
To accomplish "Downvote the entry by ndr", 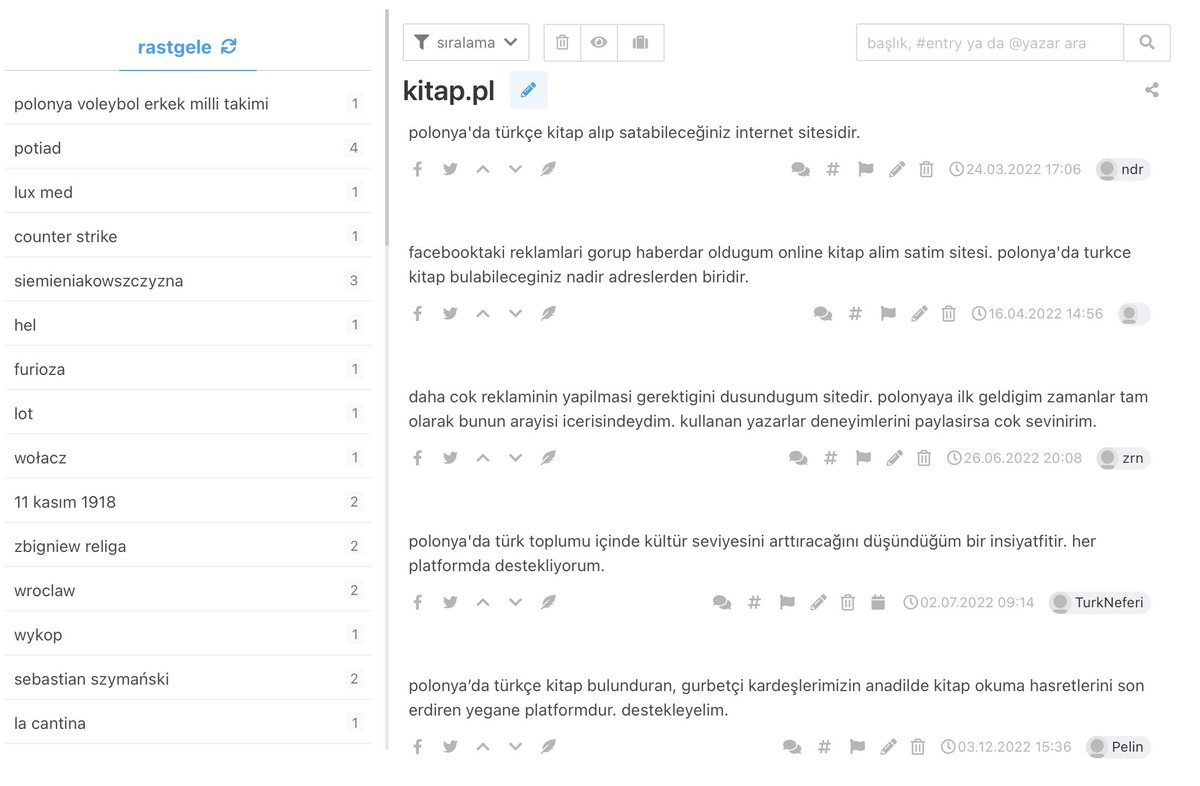I will pyautogui.click(x=515, y=169).
